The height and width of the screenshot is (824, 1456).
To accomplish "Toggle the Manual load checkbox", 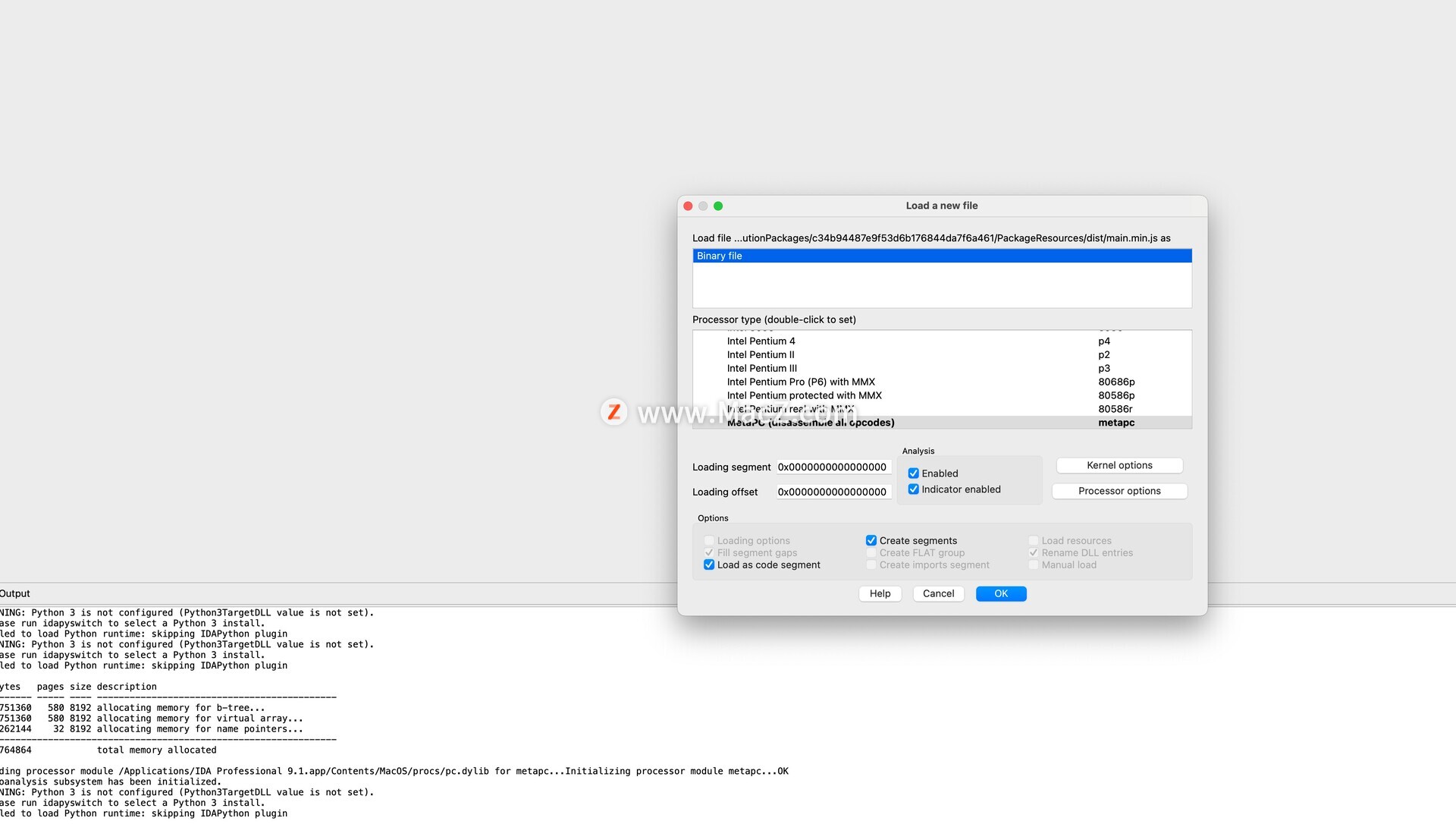I will click(1034, 565).
